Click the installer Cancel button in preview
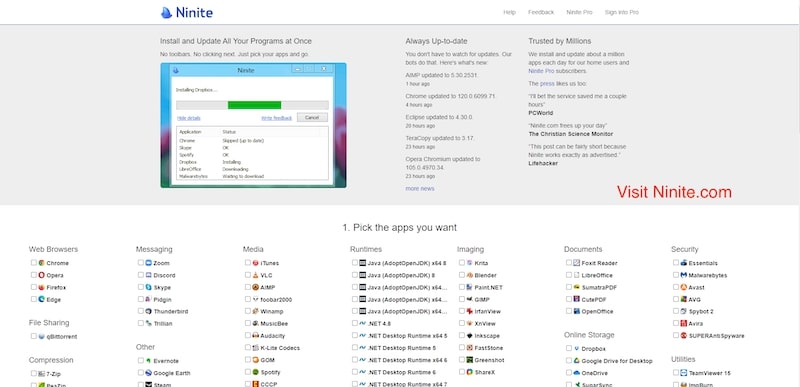This screenshot has height=387, width=800. 312,118
